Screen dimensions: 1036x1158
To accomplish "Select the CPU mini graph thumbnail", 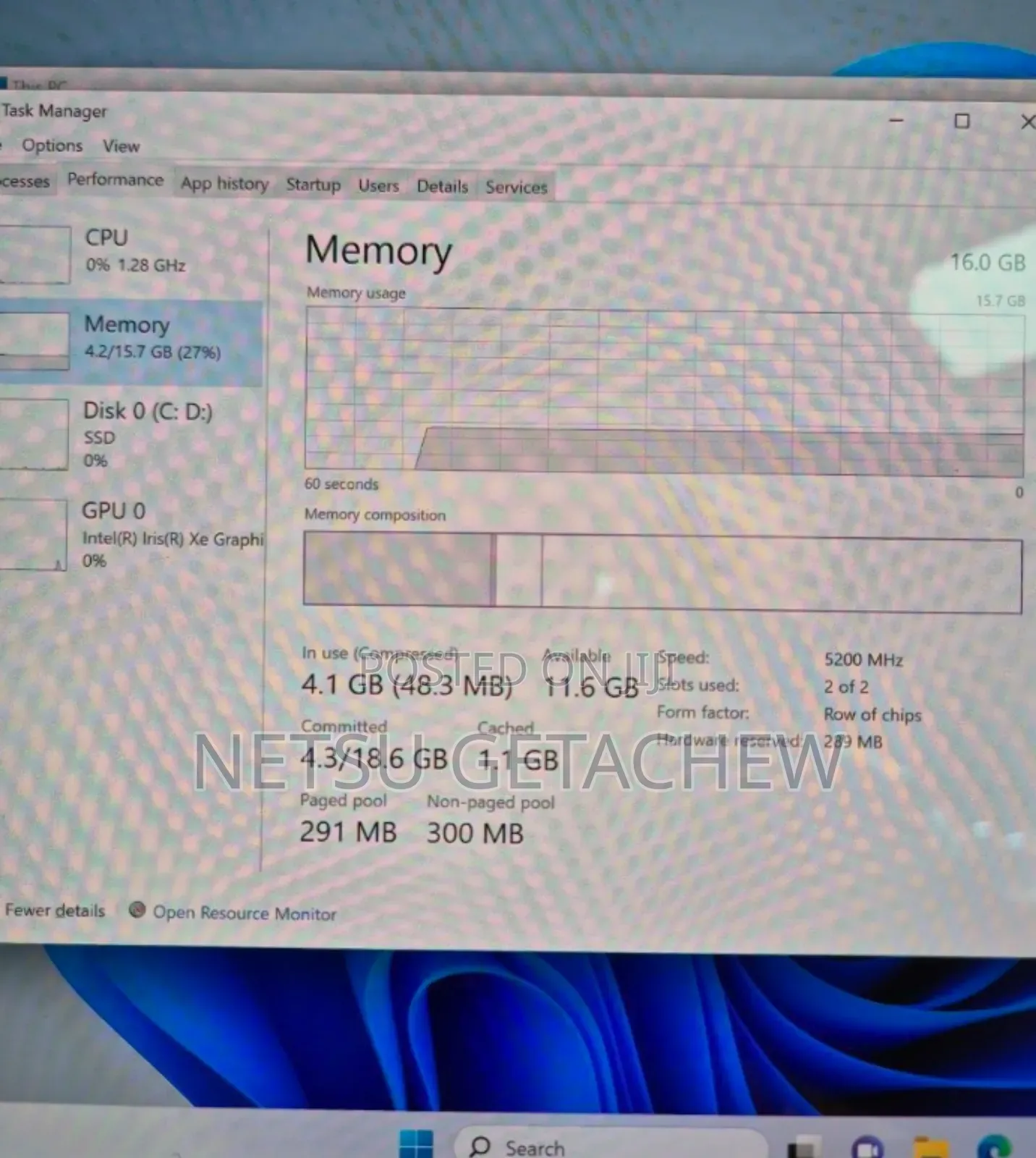I will 34,254.
